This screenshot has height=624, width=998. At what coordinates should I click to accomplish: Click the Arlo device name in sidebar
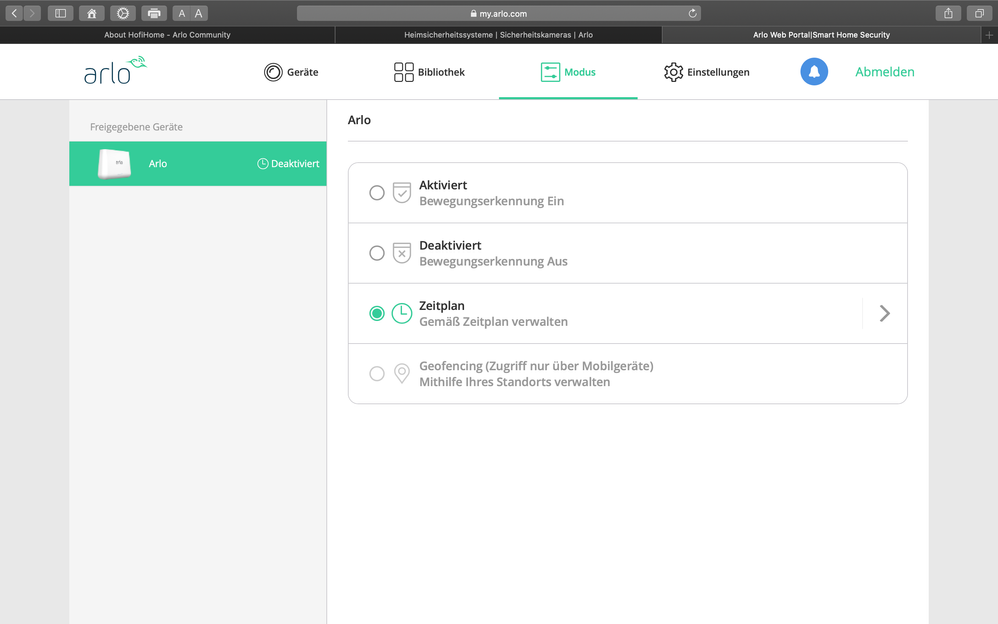158,164
